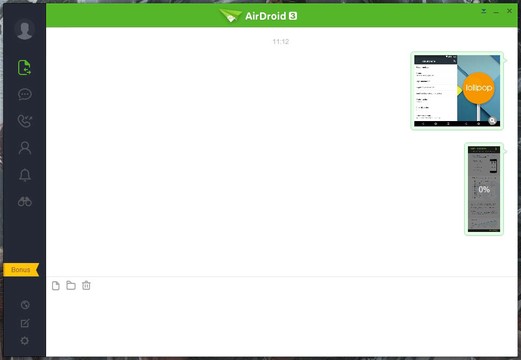Select the File Transfer icon in sidebar
The image size is (521, 360).
click(x=25, y=68)
